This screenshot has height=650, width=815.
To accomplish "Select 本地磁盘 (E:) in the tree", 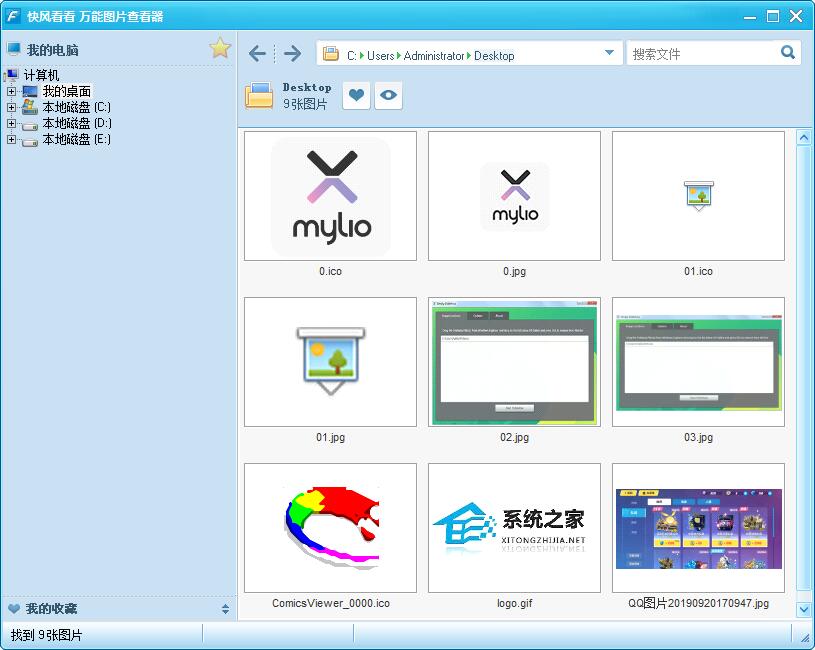I will pyautogui.click(x=76, y=139).
